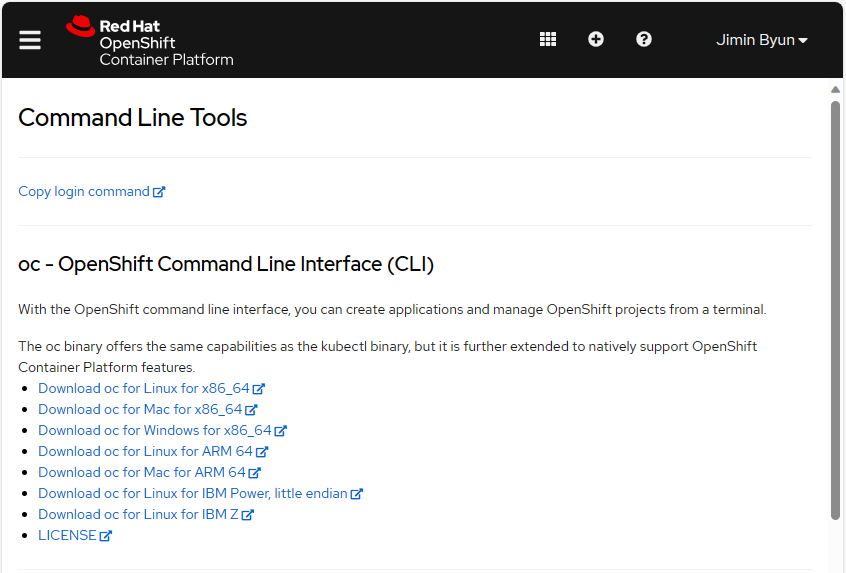Click external link icon beside Copy login command
Viewport: 846px width, 573px height.
click(x=159, y=192)
